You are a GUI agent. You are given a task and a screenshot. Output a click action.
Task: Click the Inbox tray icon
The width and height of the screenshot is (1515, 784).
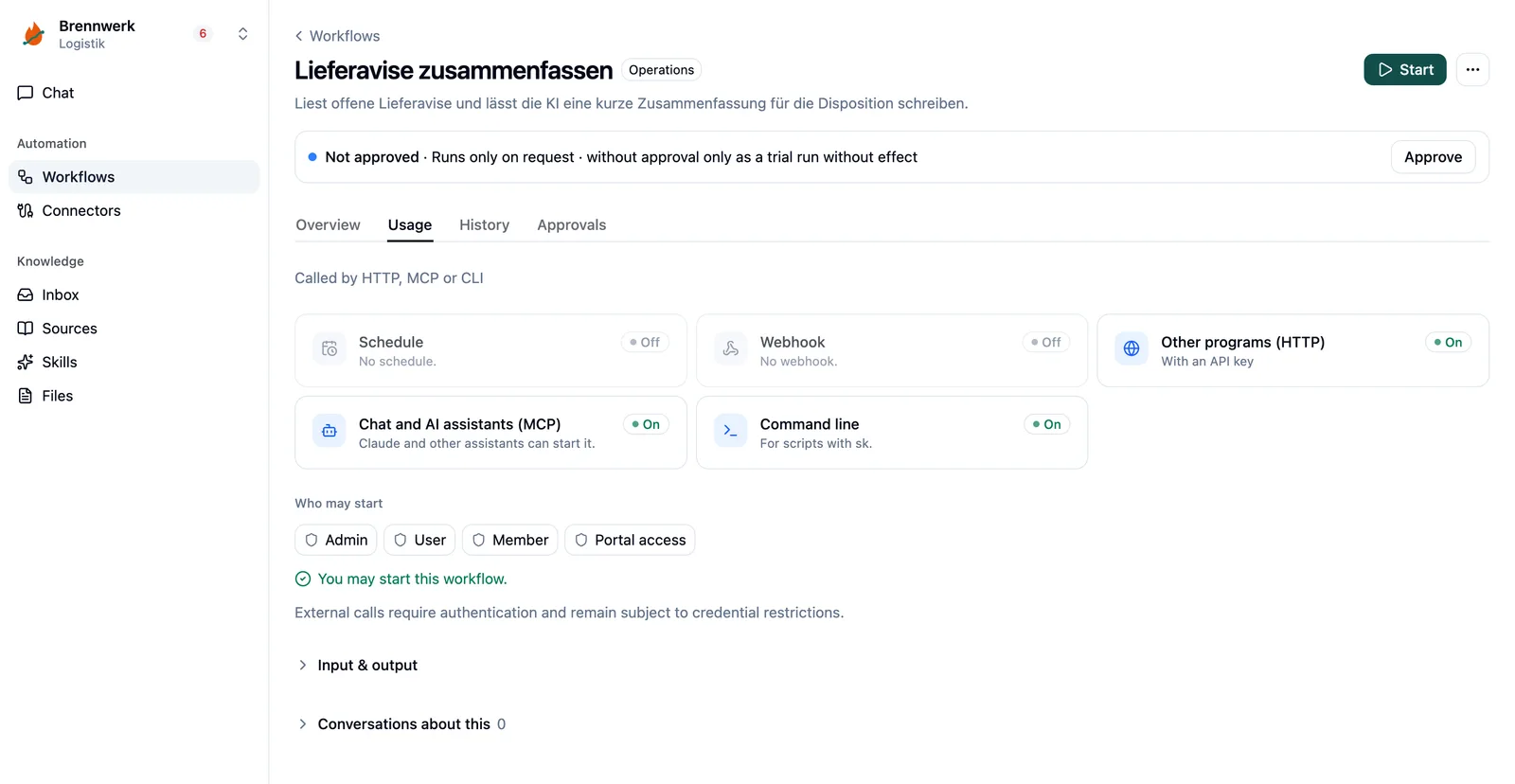(26, 294)
